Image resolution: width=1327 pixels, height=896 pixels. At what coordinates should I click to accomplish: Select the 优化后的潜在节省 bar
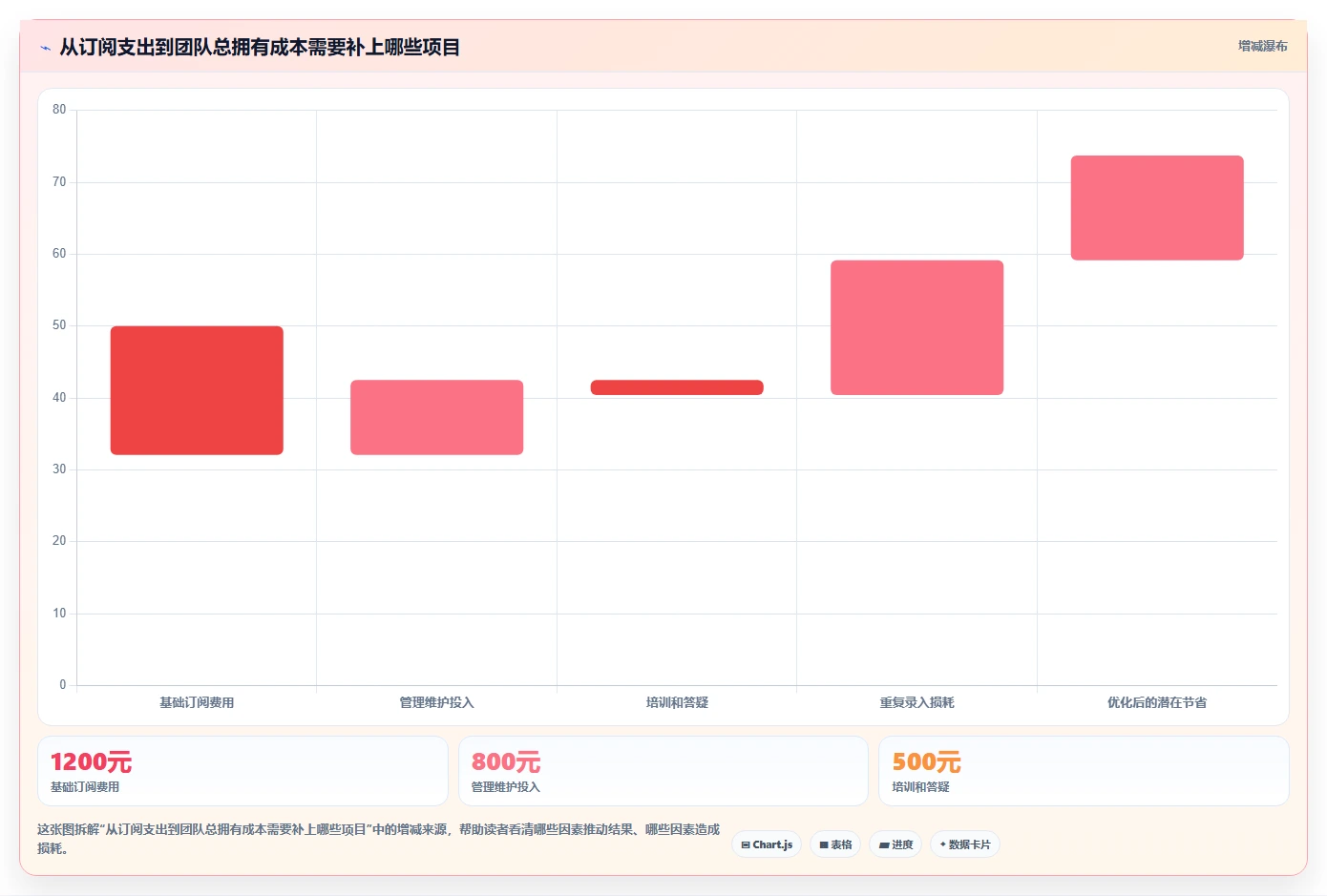coord(1157,208)
